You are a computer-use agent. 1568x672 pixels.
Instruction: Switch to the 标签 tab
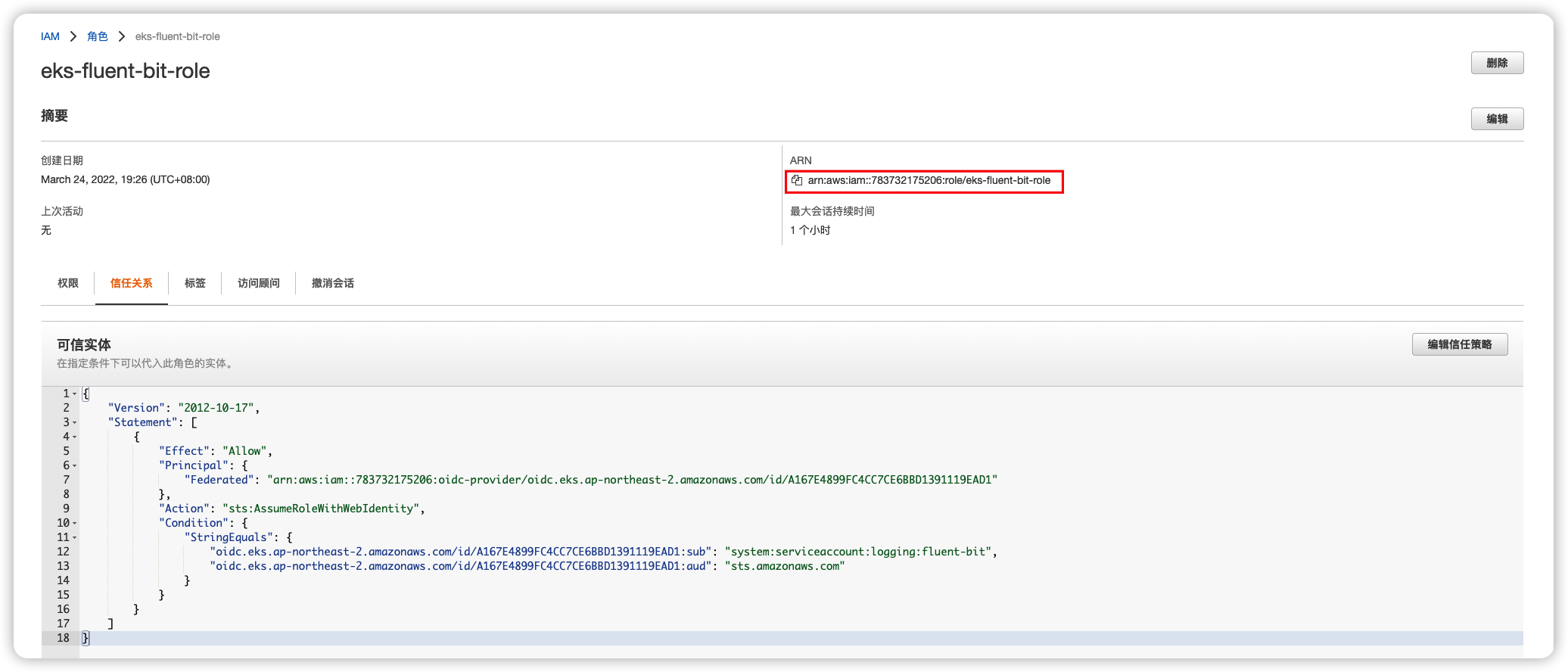[195, 283]
